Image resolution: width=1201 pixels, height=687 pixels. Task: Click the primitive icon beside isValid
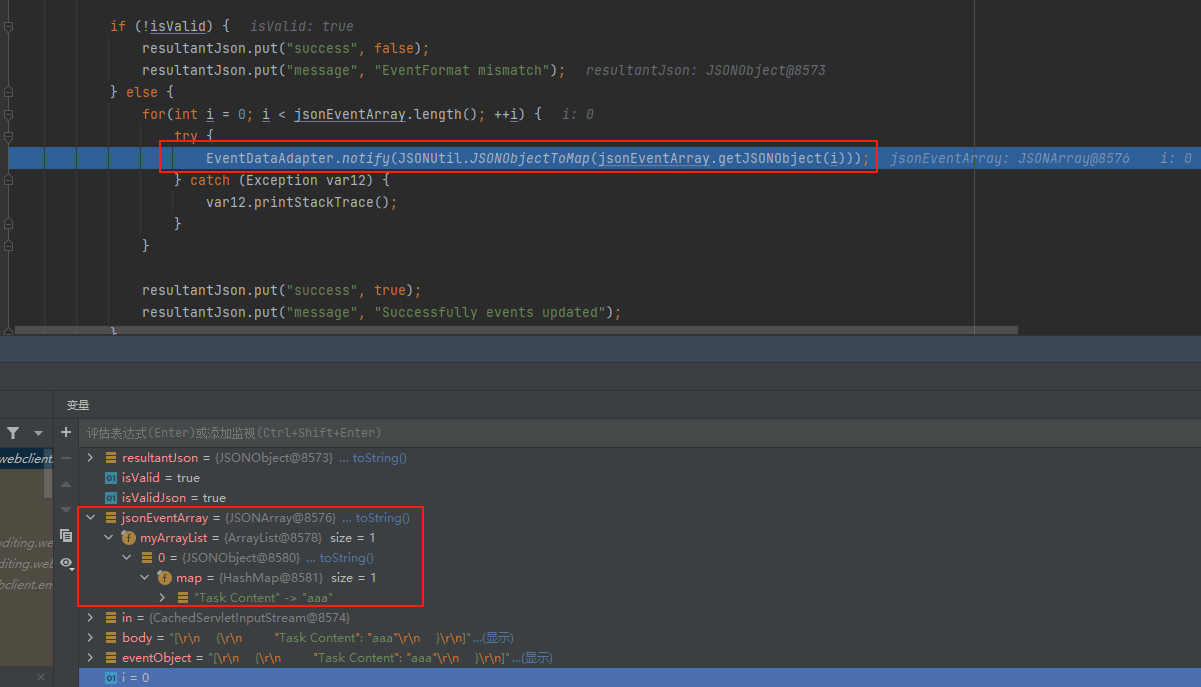pyautogui.click(x=111, y=478)
